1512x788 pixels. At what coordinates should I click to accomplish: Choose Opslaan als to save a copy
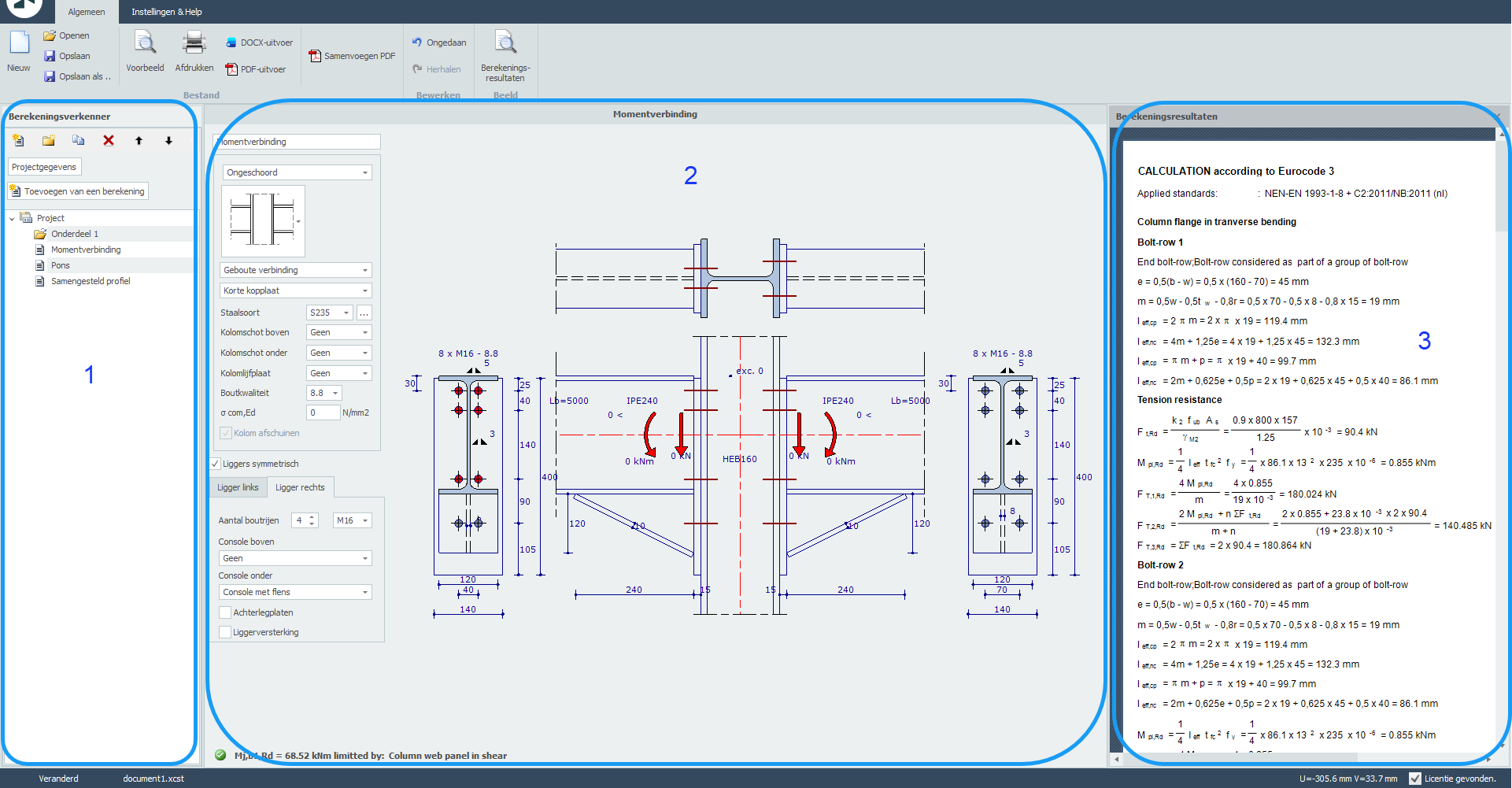(77, 76)
